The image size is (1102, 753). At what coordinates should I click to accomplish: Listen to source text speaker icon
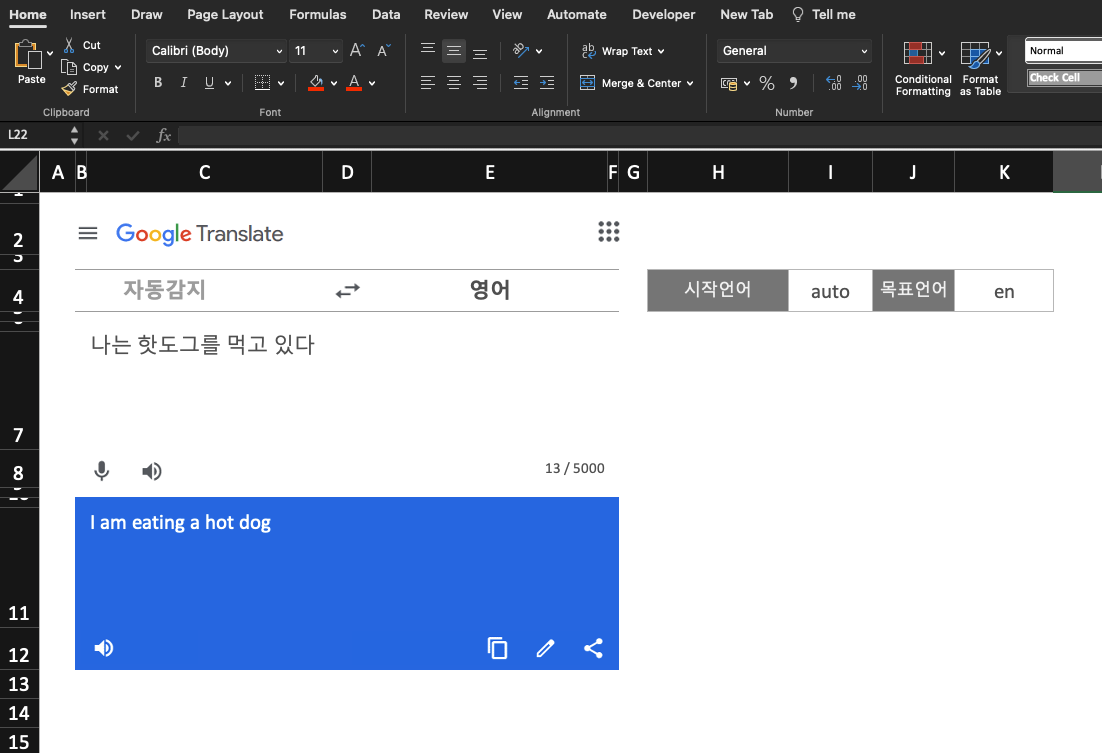pyautogui.click(x=152, y=471)
